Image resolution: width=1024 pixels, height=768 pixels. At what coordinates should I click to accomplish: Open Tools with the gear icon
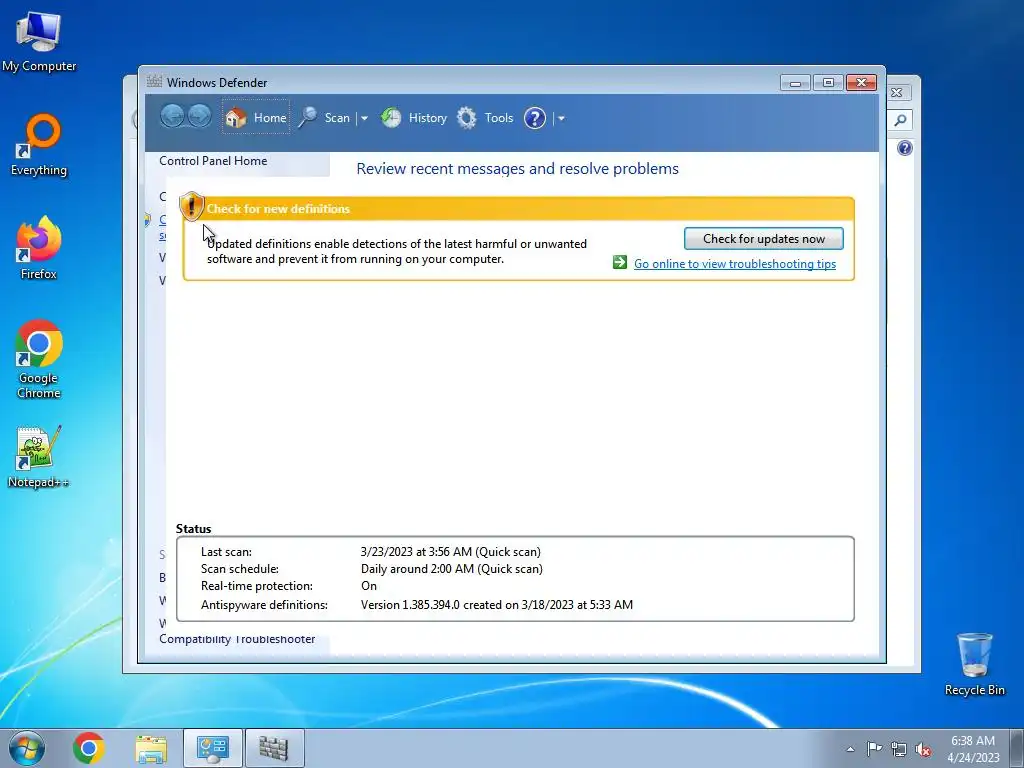point(485,118)
